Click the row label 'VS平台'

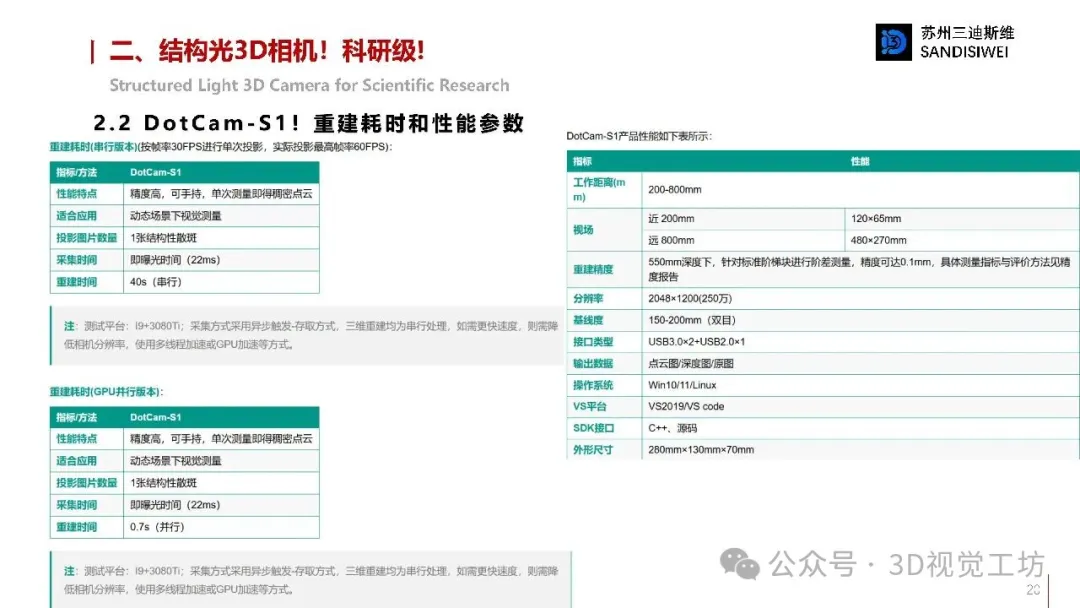589,406
